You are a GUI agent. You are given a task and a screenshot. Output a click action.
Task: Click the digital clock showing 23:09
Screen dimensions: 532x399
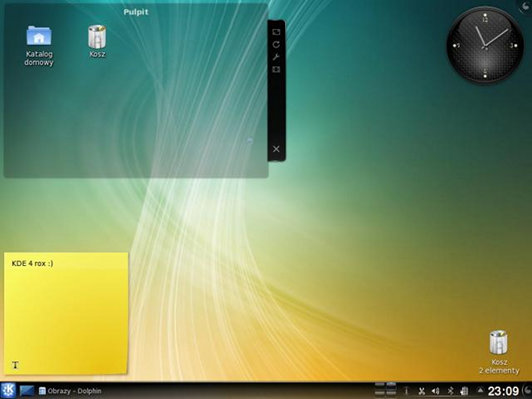(x=503, y=391)
